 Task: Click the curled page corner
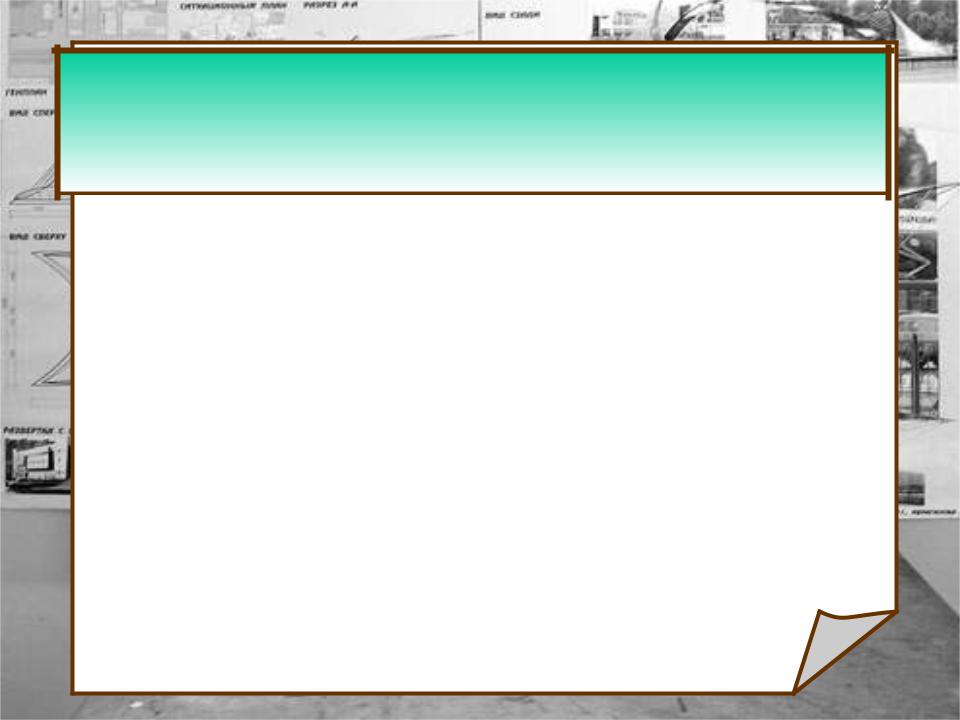(844, 650)
